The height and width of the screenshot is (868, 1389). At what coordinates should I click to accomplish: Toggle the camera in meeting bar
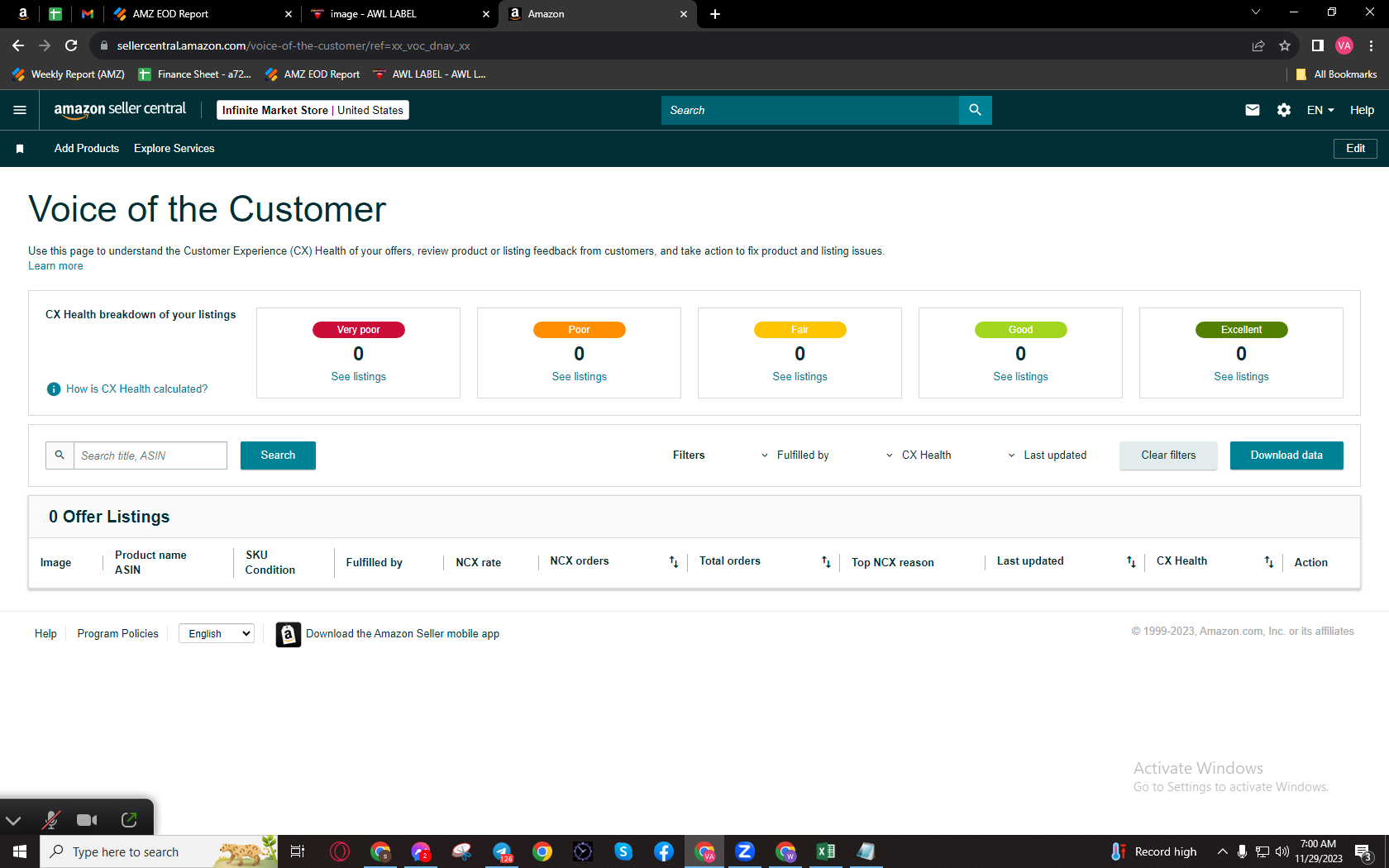pyautogui.click(x=87, y=820)
